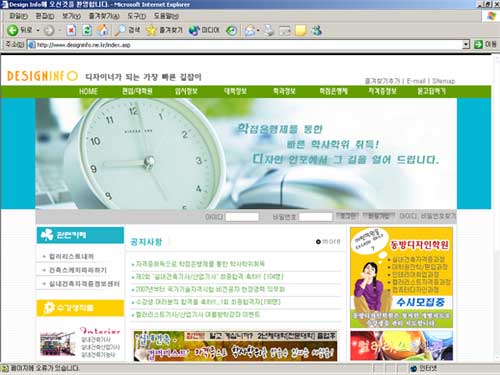Click the History clock icon

click(231, 31)
